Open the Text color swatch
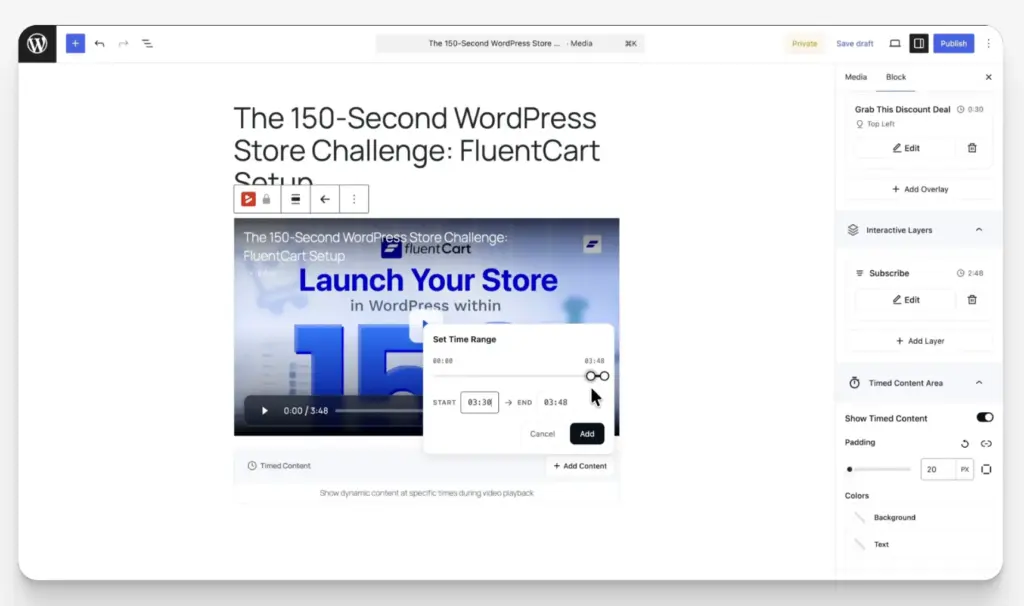Image resolution: width=1024 pixels, height=606 pixels. click(860, 545)
